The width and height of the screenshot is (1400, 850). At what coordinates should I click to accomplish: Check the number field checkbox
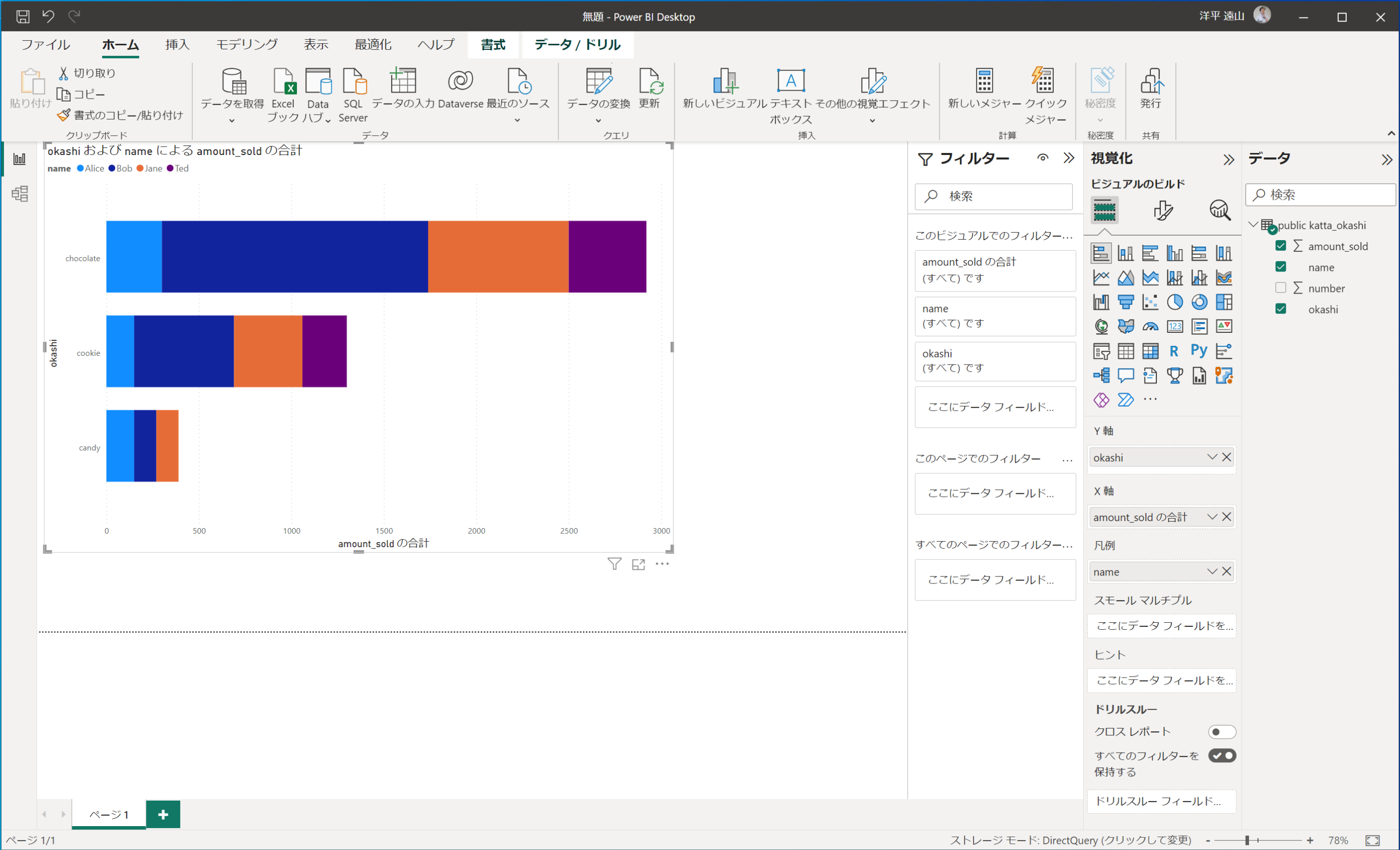pos(1281,287)
